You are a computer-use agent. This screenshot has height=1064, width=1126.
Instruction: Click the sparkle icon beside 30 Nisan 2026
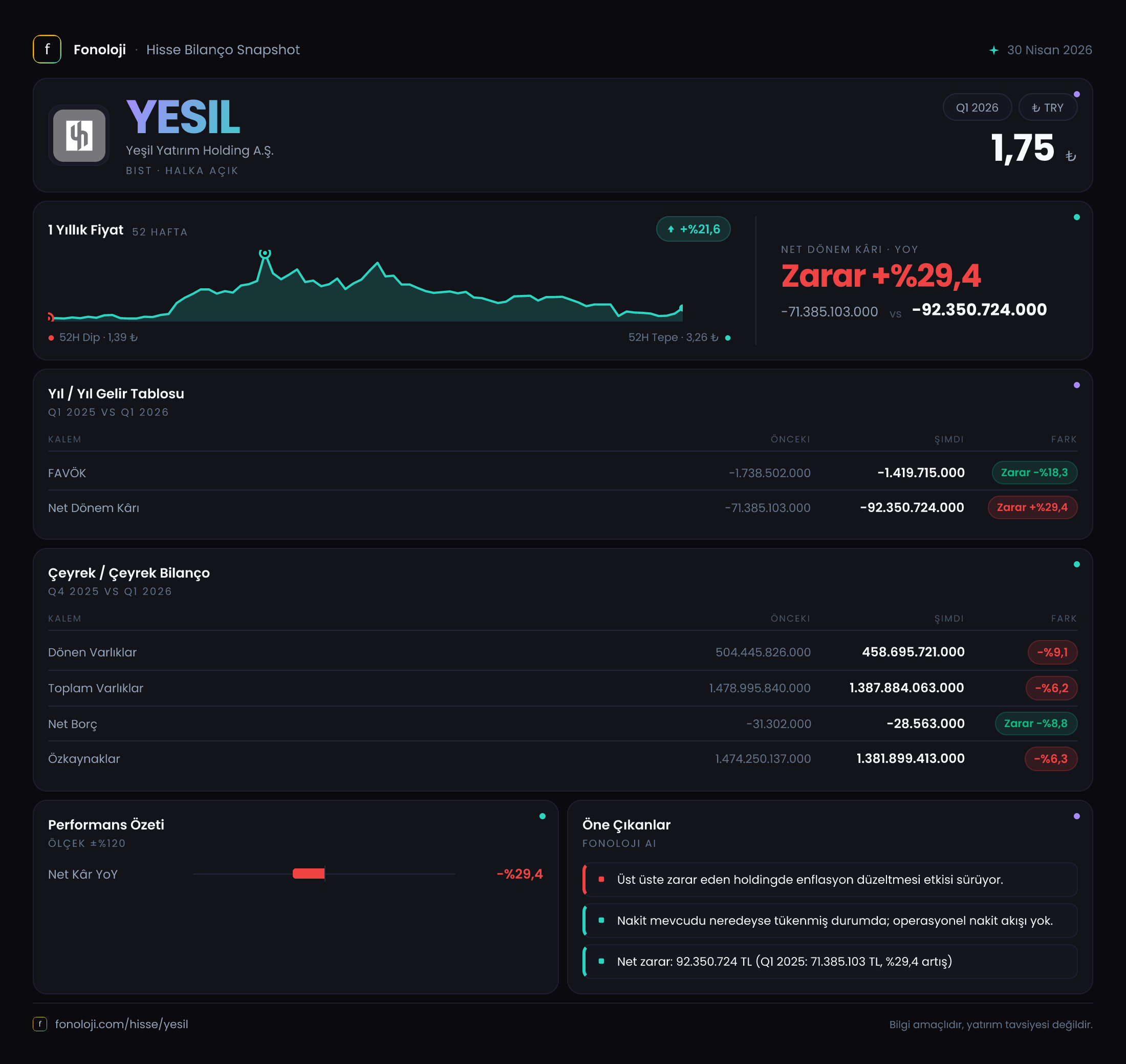click(993, 50)
